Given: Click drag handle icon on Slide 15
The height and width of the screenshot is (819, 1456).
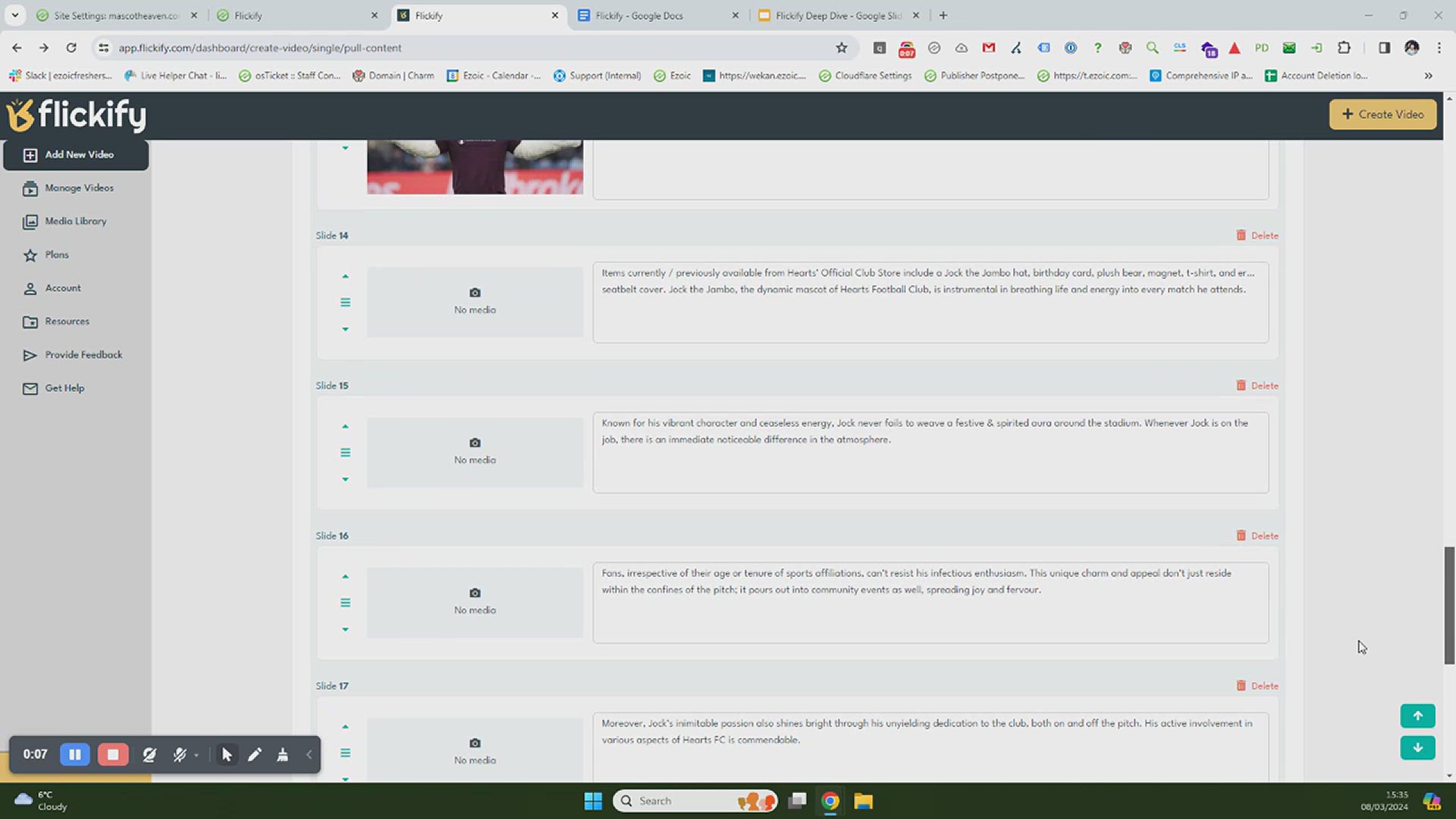Looking at the screenshot, I should [x=345, y=453].
